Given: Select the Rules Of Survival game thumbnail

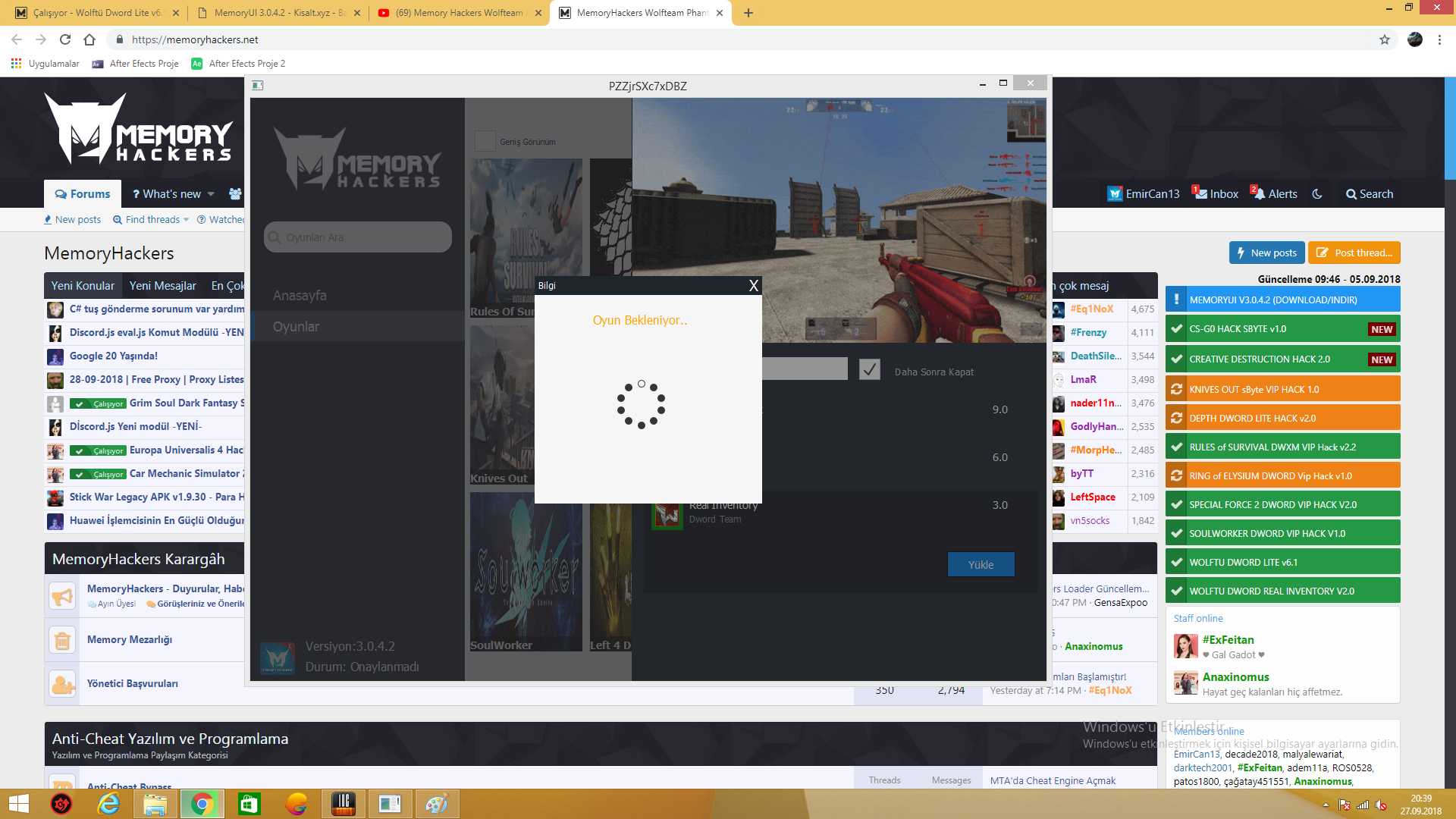Looking at the screenshot, I should 526,239.
